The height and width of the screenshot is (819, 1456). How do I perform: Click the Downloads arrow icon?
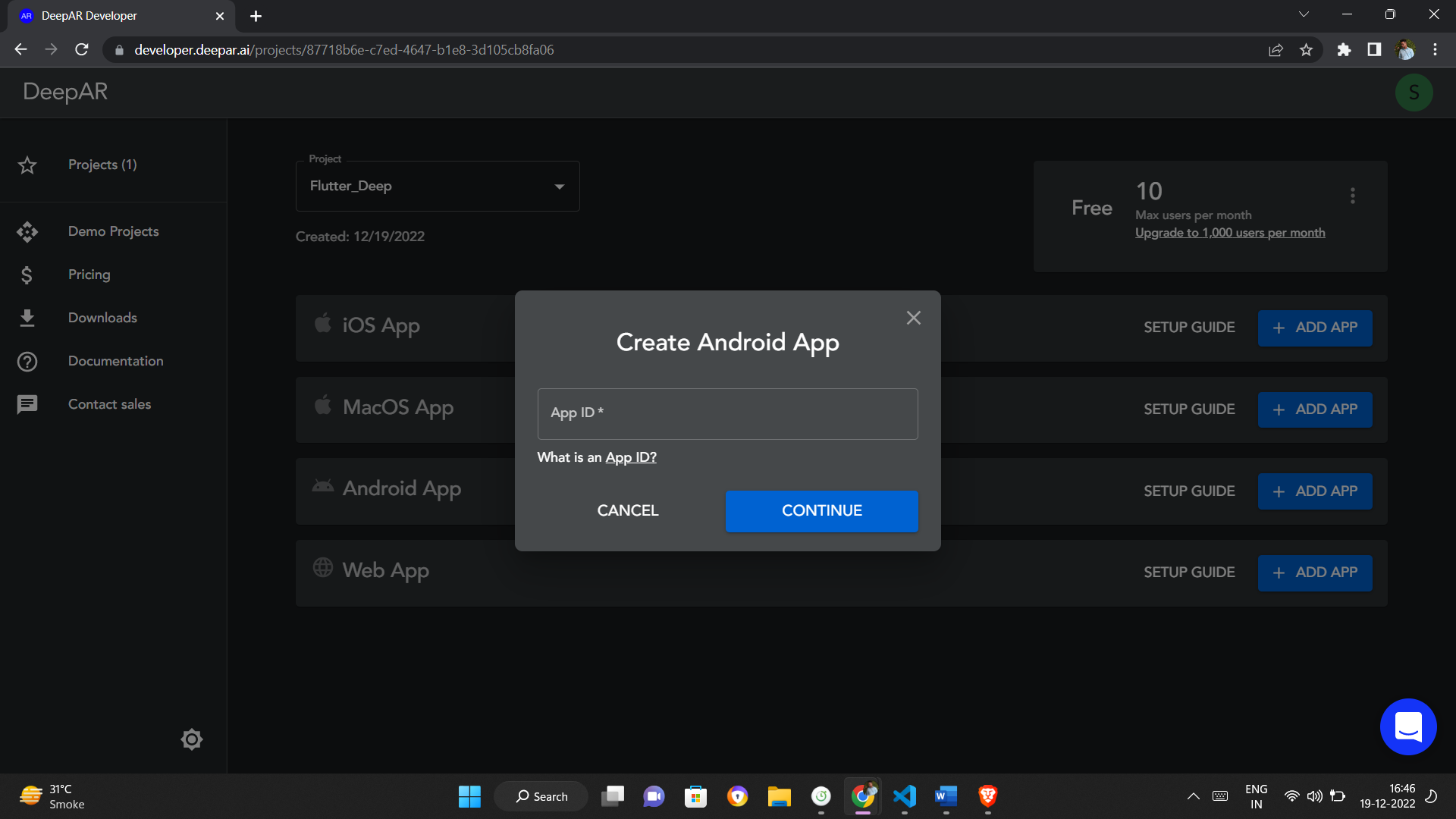27,318
